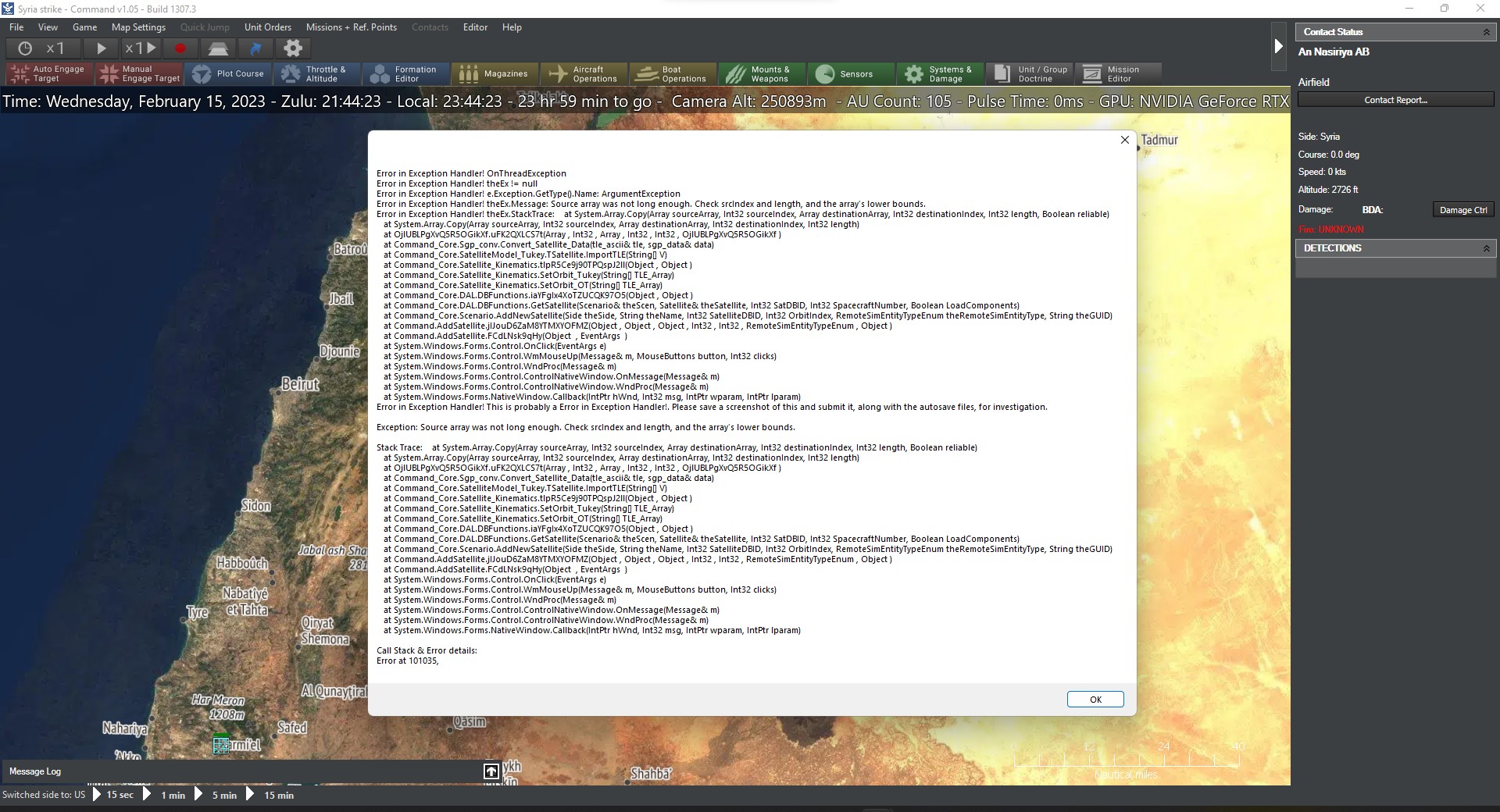The image size is (1500, 812).
Task: Close the exception error dialog
Action: [1125, 140]
